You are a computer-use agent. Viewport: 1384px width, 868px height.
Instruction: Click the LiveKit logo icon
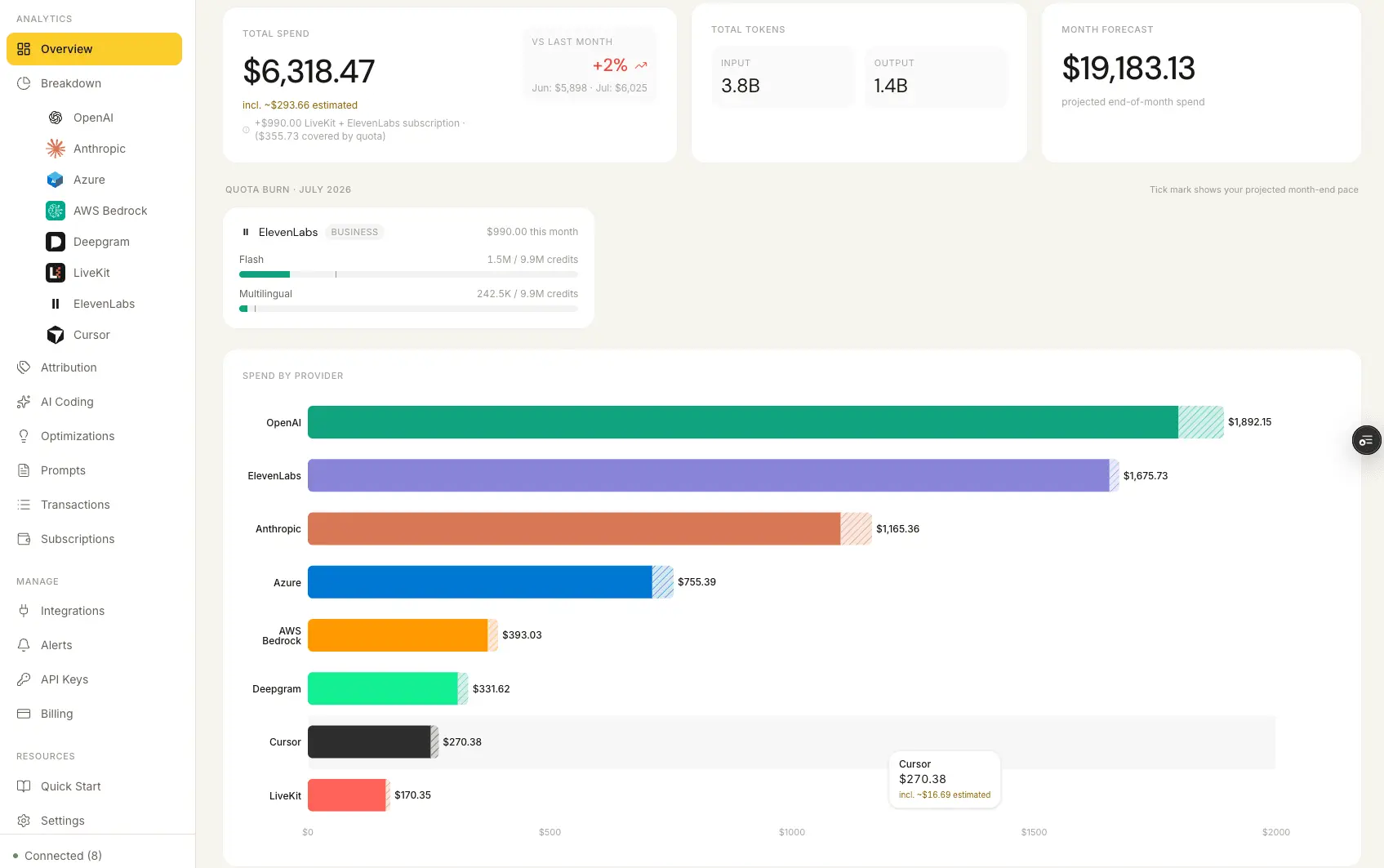point(56,273)
